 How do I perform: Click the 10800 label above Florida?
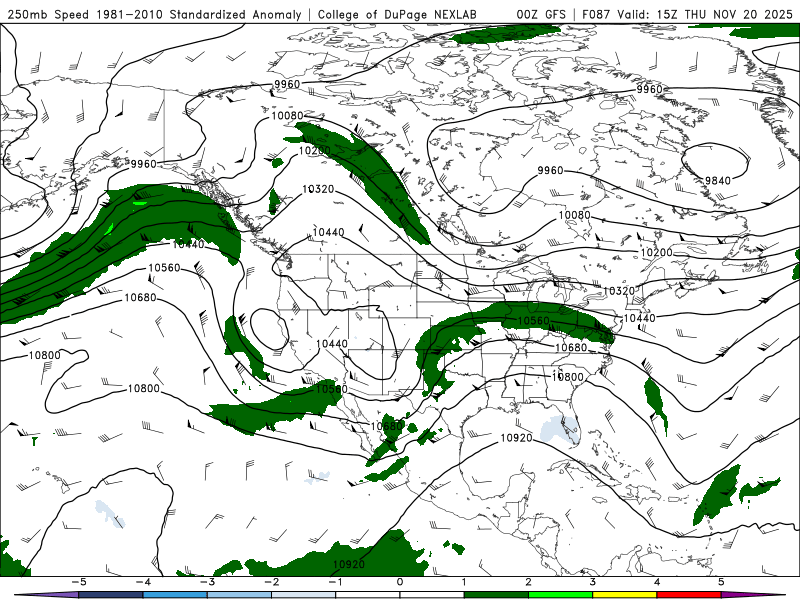coord(567,377)
